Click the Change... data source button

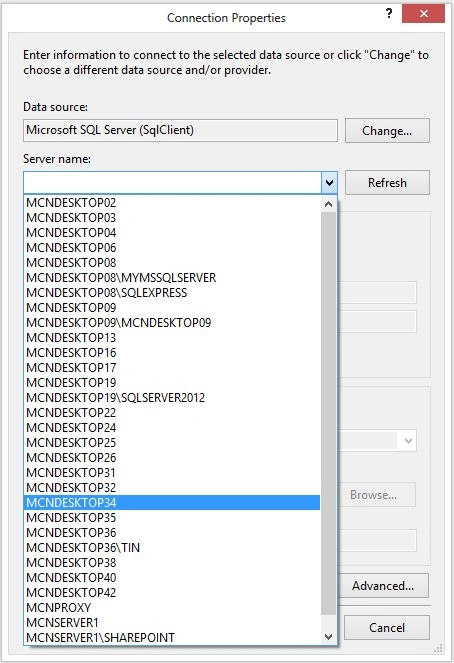click(x=387, y=131)
